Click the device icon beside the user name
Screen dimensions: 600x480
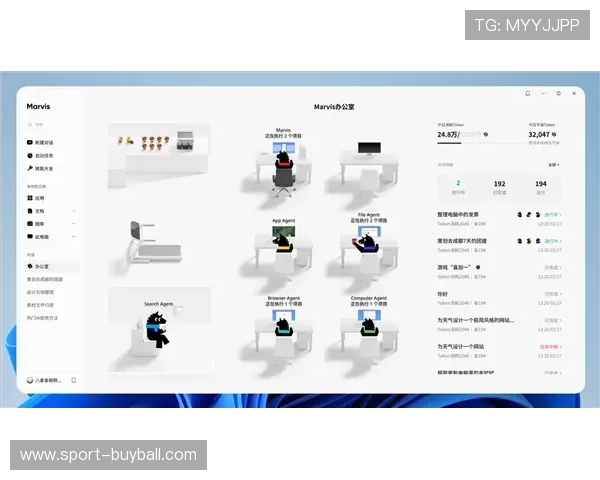(x=74, y=380)
